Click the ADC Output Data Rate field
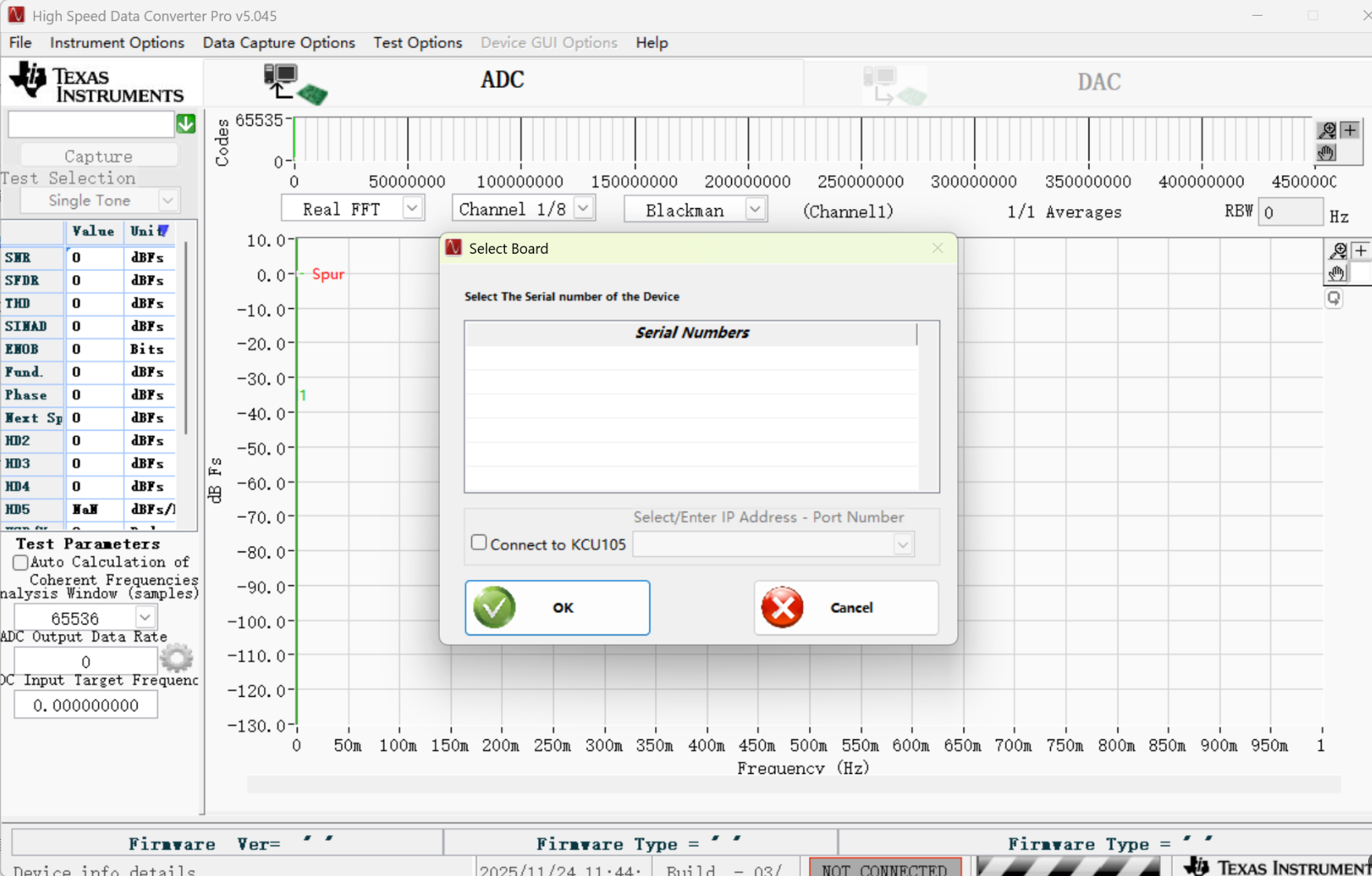 pyautogui.click(x=86, y=662)
